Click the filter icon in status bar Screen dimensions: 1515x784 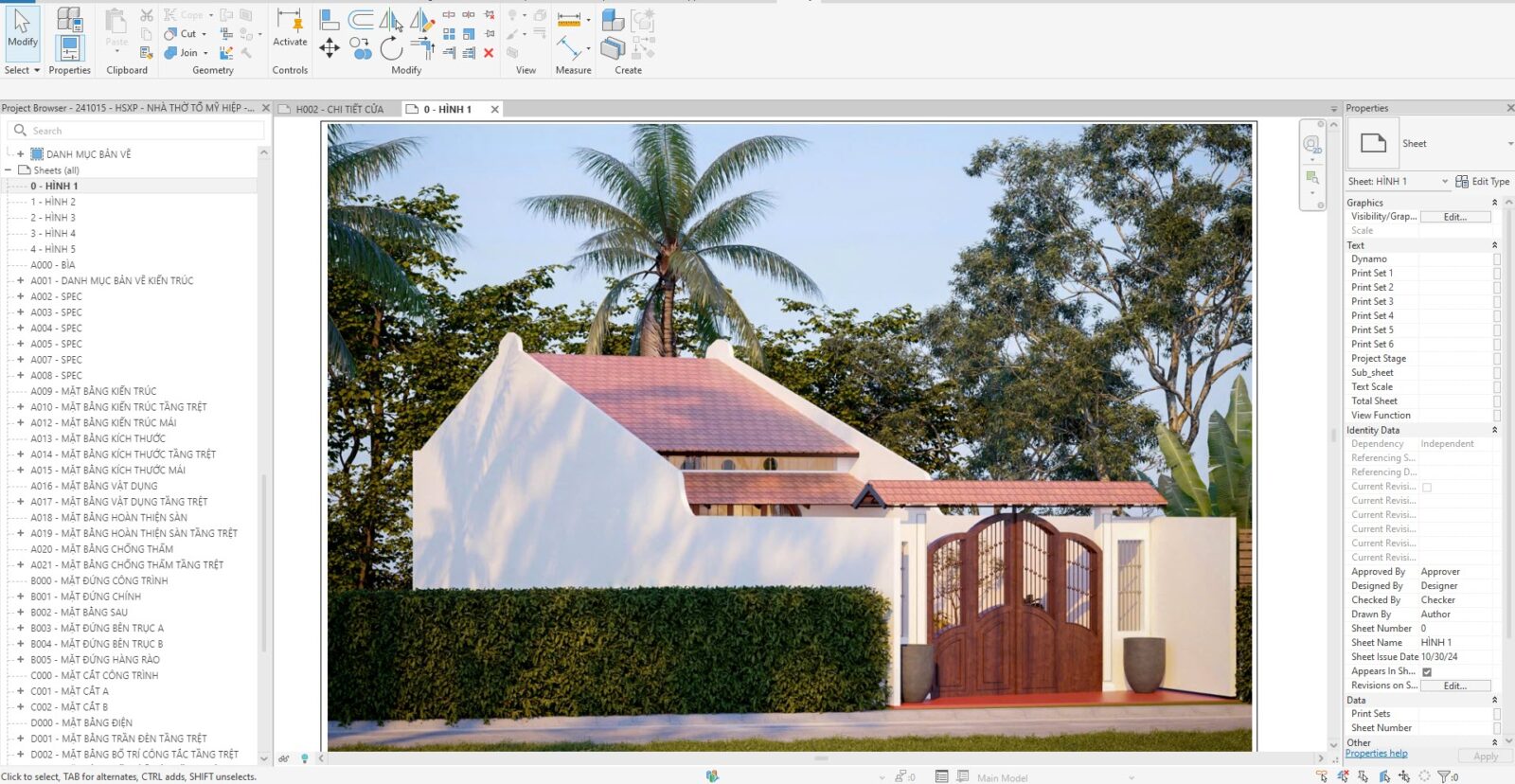point(1445,776)
